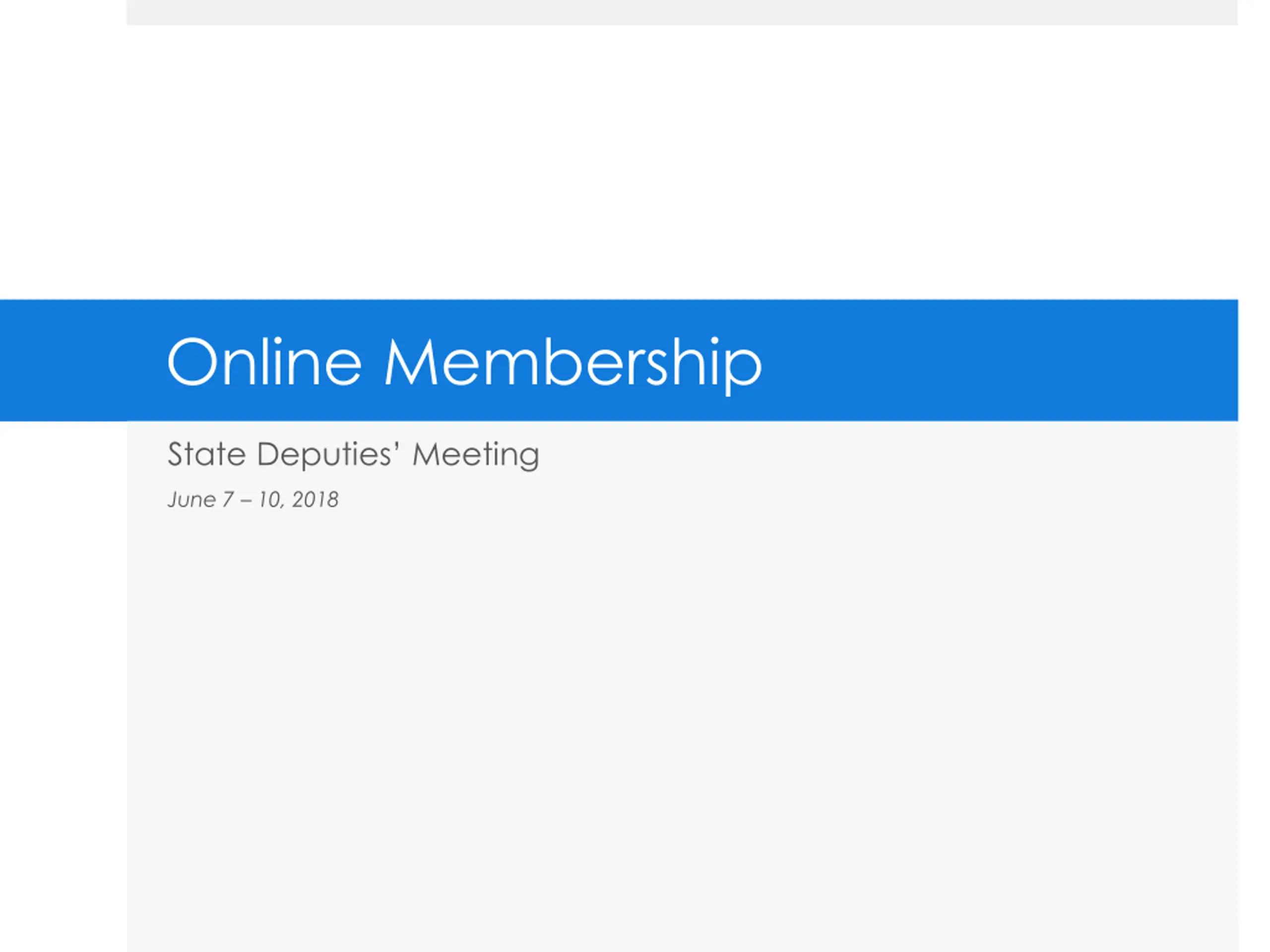Viewport: 1270px width, 952px height.
Task: Click the date line "June 7 – 10, 2018"
Action: (253, 500)
